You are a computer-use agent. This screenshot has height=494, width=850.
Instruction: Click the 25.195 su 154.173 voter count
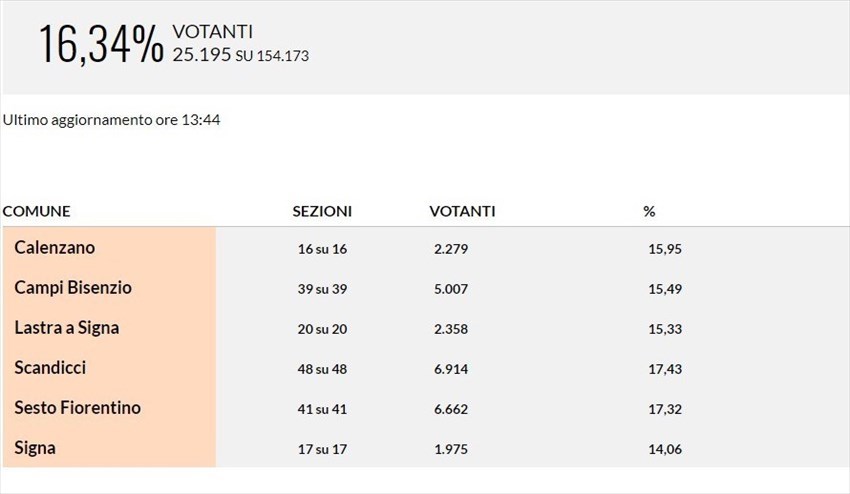pos(240,56)
